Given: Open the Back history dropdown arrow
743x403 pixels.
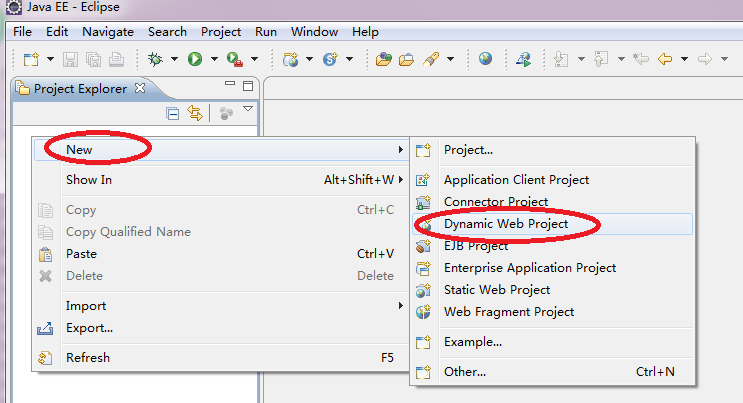Looking at the screenshot, I should pyautogui.click(x=684, y=59).
